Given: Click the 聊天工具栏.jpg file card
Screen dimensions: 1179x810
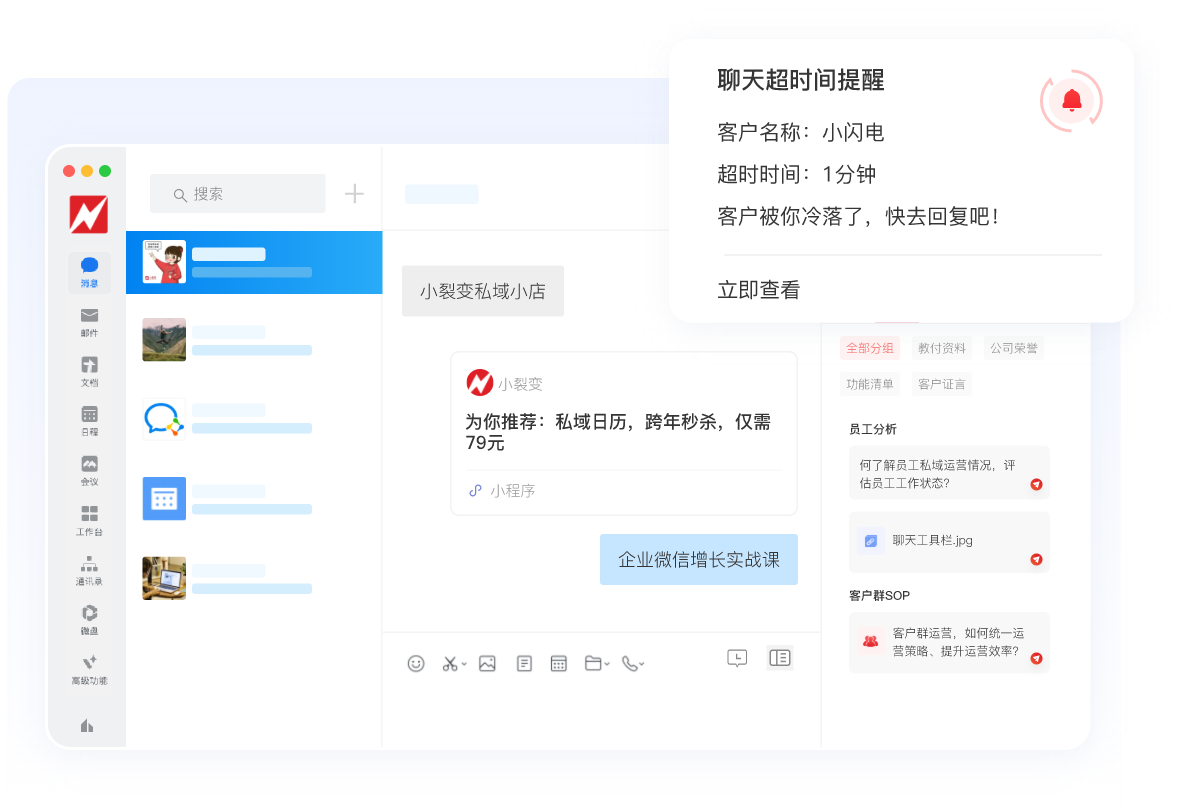Looking at the screenshot, I should click(x=949, y=542).
